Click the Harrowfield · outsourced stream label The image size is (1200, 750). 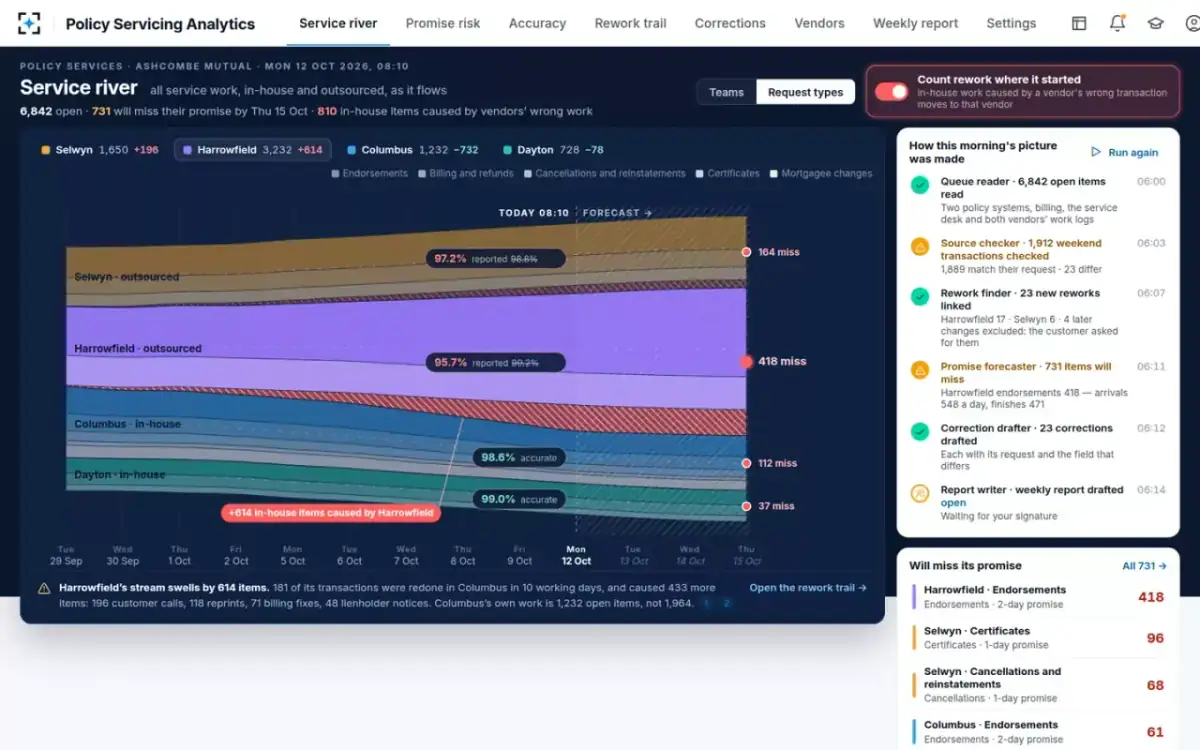(138, 349)
